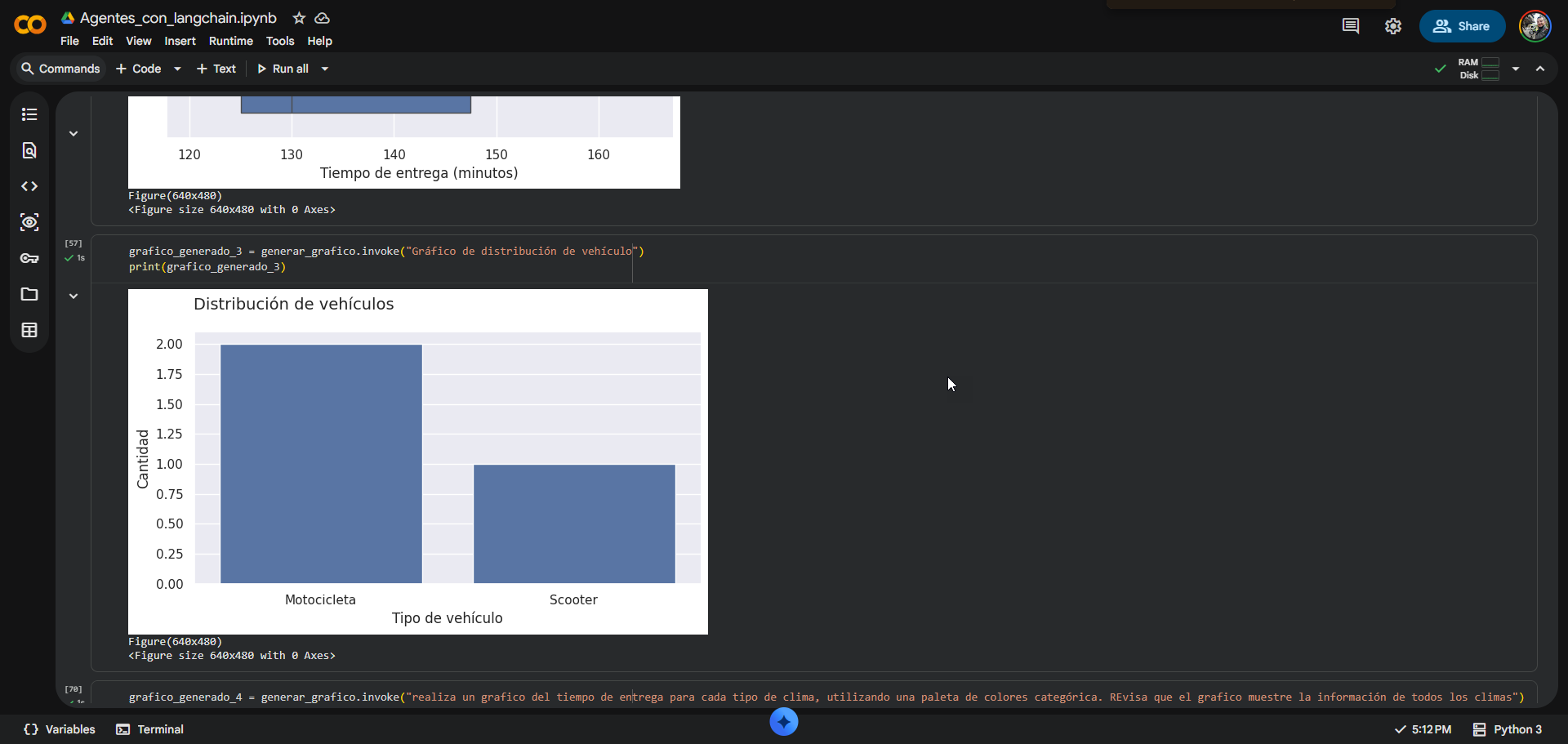
Task: View RAM and Disk resource usage bars
Action: [x=1479, y=69]
